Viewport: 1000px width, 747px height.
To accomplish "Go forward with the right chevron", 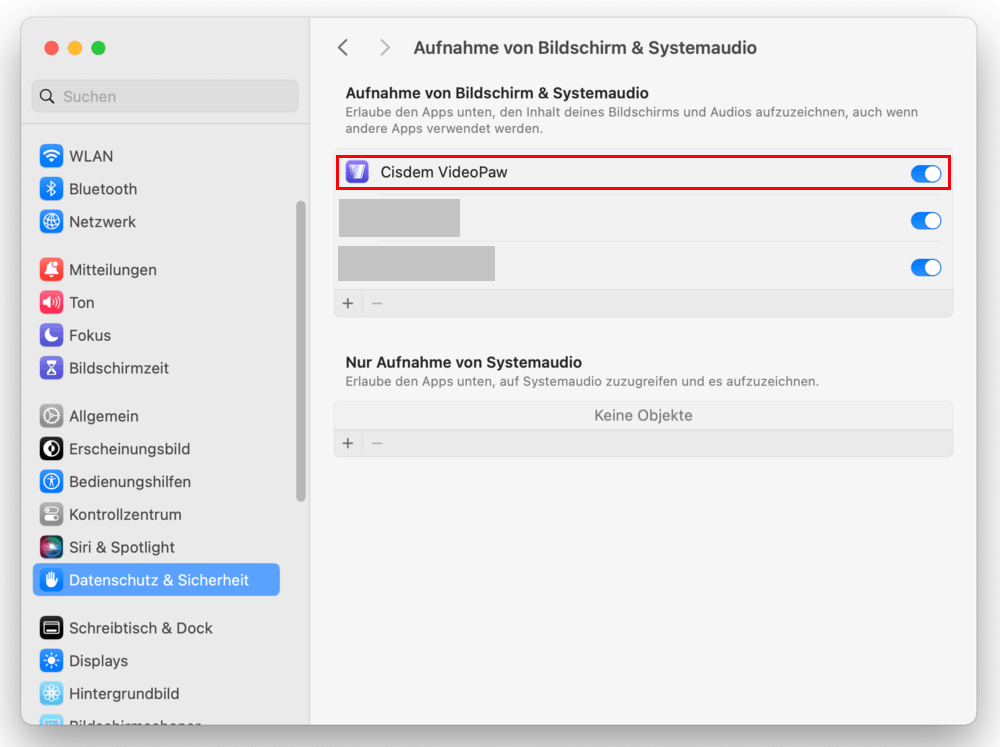I will [x=384, y=48].
